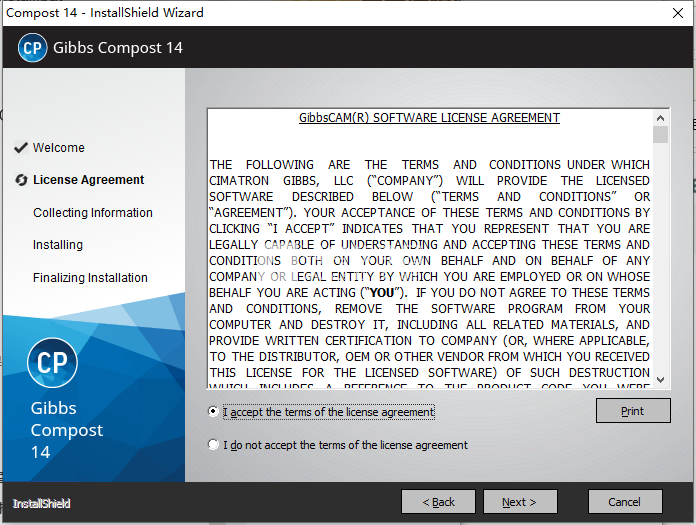
Task: Print the license agreement
Action: pos(632,411)
